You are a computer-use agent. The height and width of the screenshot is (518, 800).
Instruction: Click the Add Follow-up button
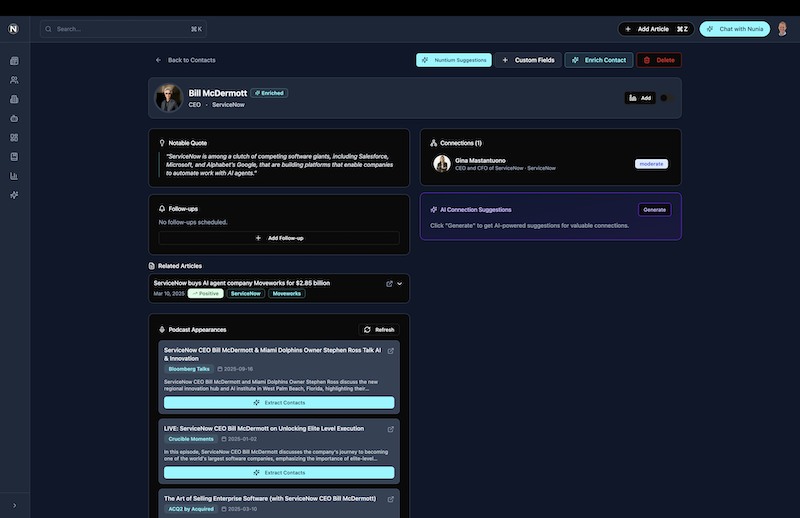coord(279,238)
